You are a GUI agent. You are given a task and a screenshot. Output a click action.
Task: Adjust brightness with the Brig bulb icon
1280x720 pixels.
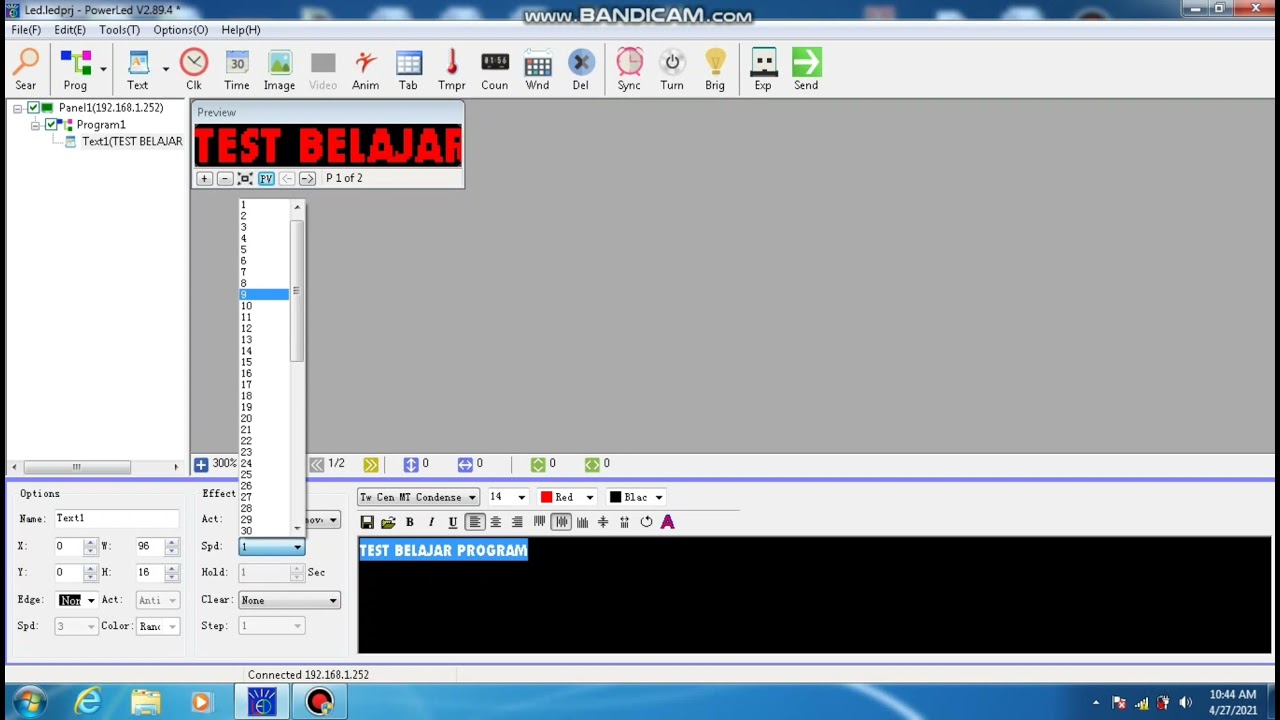coord(715,70)
